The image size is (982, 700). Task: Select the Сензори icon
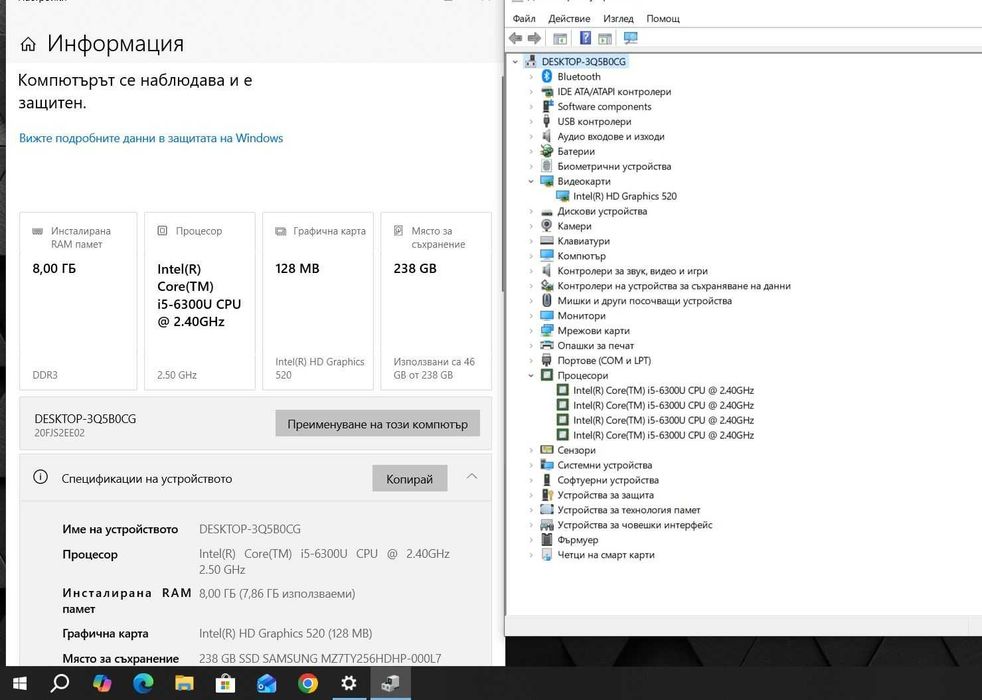tap(547, 450)
